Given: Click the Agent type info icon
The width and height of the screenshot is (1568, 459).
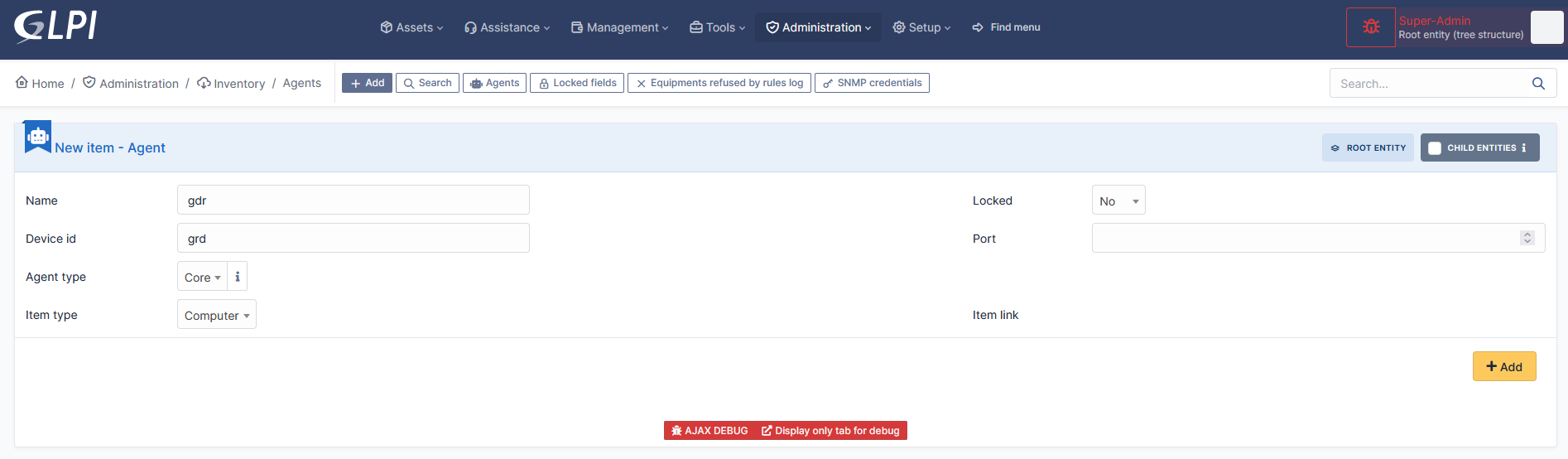Looking at the screenshot, I should pyautogui.click(x=238, y=277).
